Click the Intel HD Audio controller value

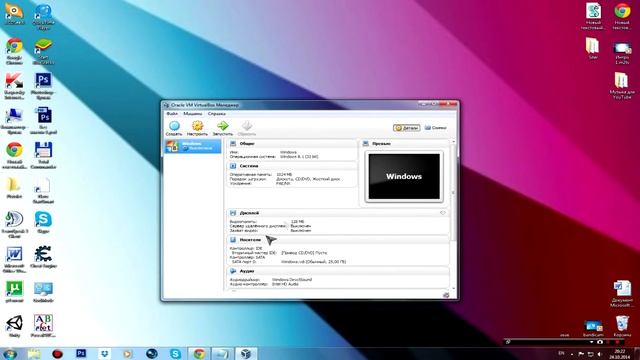pyautogui.click(x=285, y=284)
